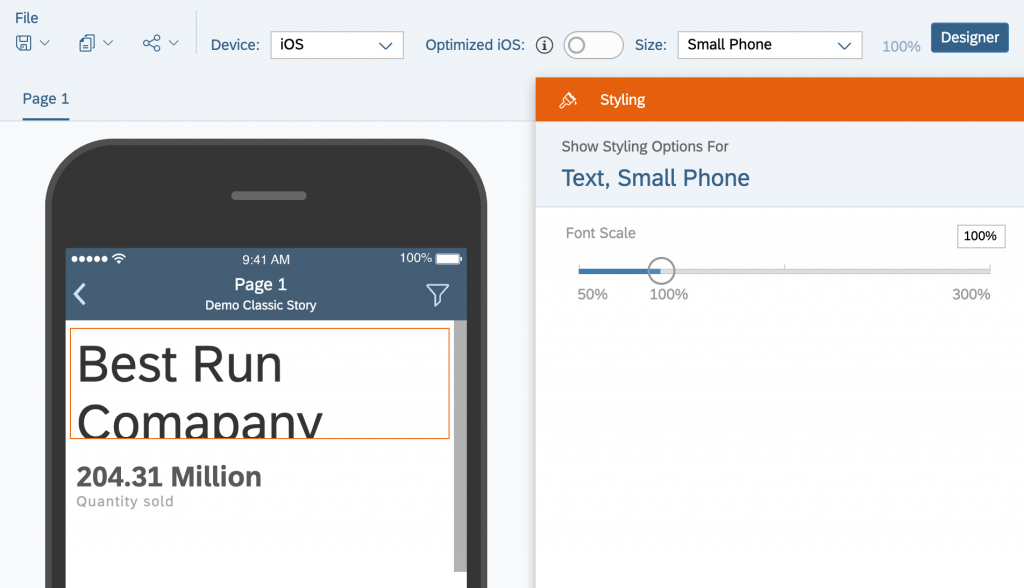Click the 50% label under the slider
This screenshot has width=1024, height=588.
coord(592,295)
